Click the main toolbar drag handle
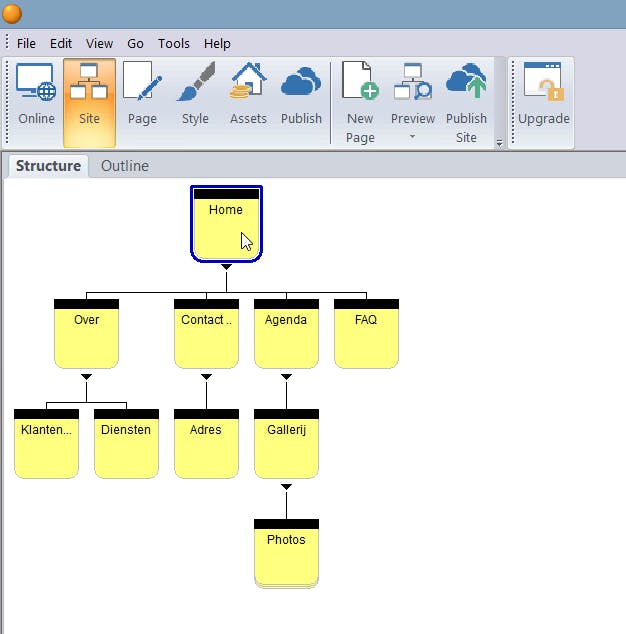Viewport: 626px width, 634px height. tap(7, 103)
